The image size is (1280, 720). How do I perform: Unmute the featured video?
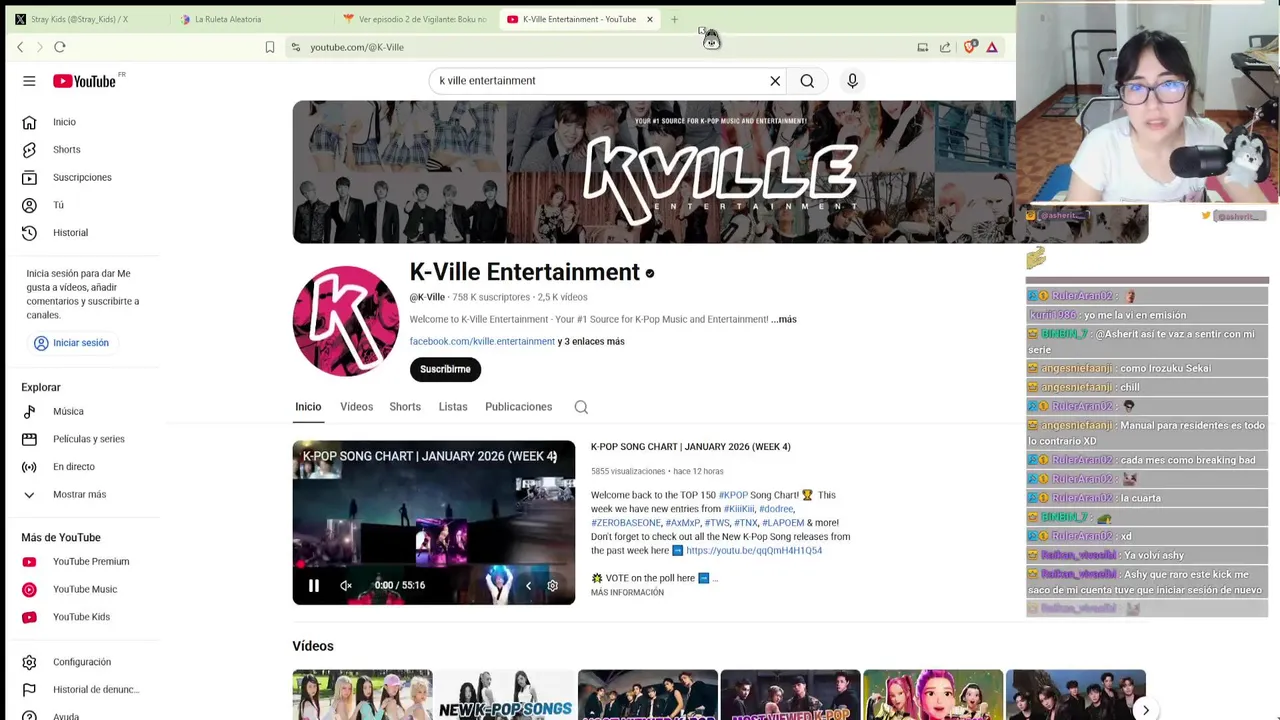pos(346,586)
